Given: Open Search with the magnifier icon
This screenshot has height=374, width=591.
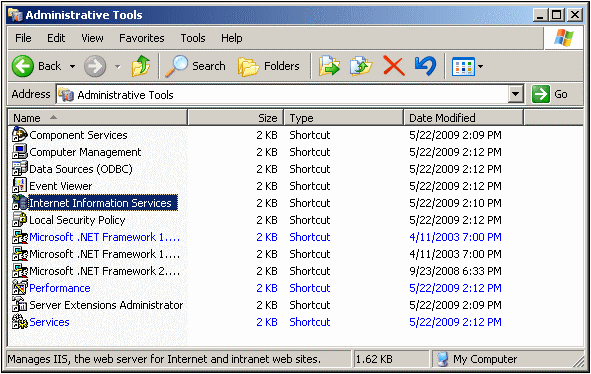Looking at the screenshot, I should click(176, 66).
